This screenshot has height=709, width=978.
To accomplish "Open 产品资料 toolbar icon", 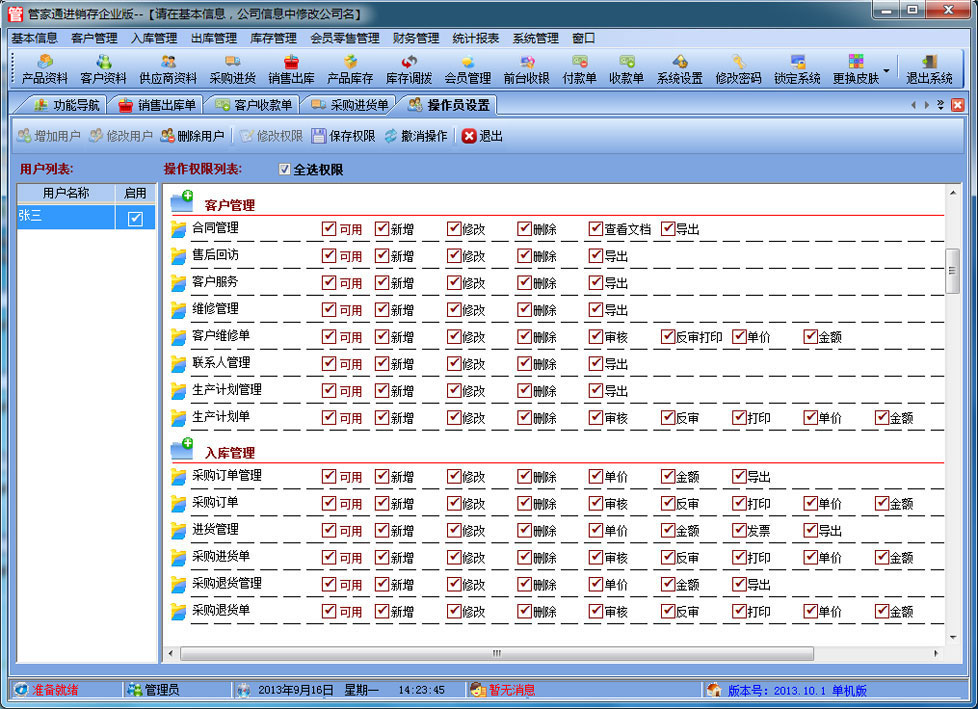I will 44,69.
